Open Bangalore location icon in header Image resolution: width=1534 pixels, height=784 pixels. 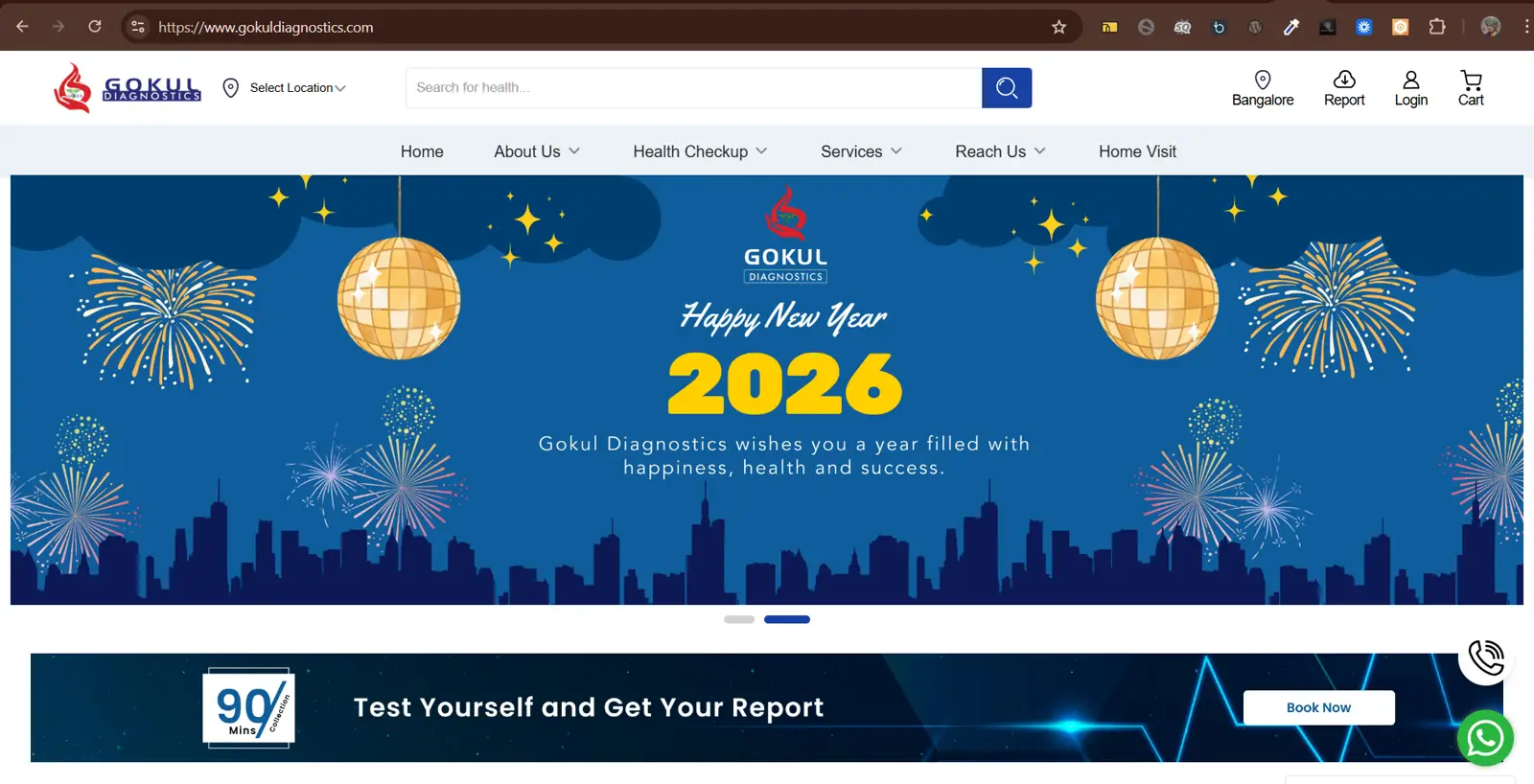pyautogui.click(x=1263, y=80)
